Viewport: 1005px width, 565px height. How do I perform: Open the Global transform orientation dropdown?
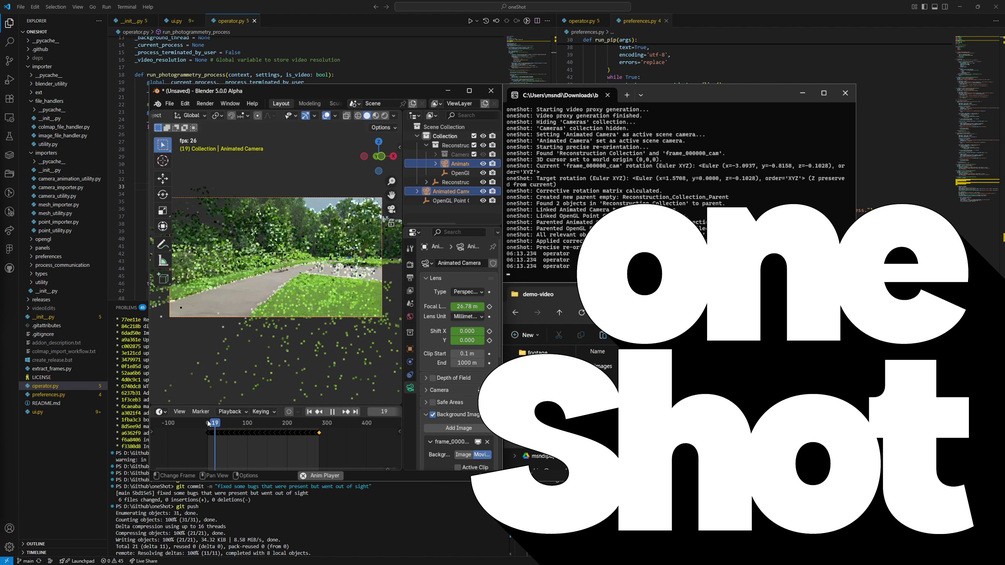click(190, 116)
